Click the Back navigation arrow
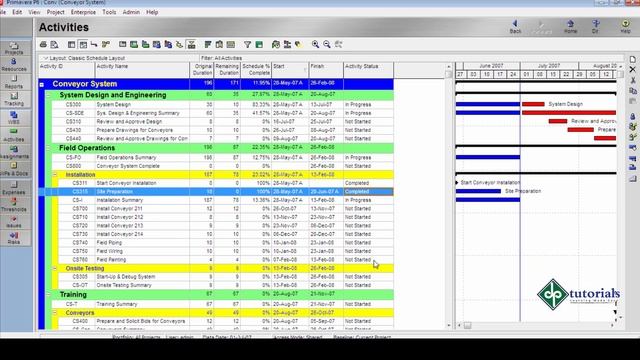 515,27
